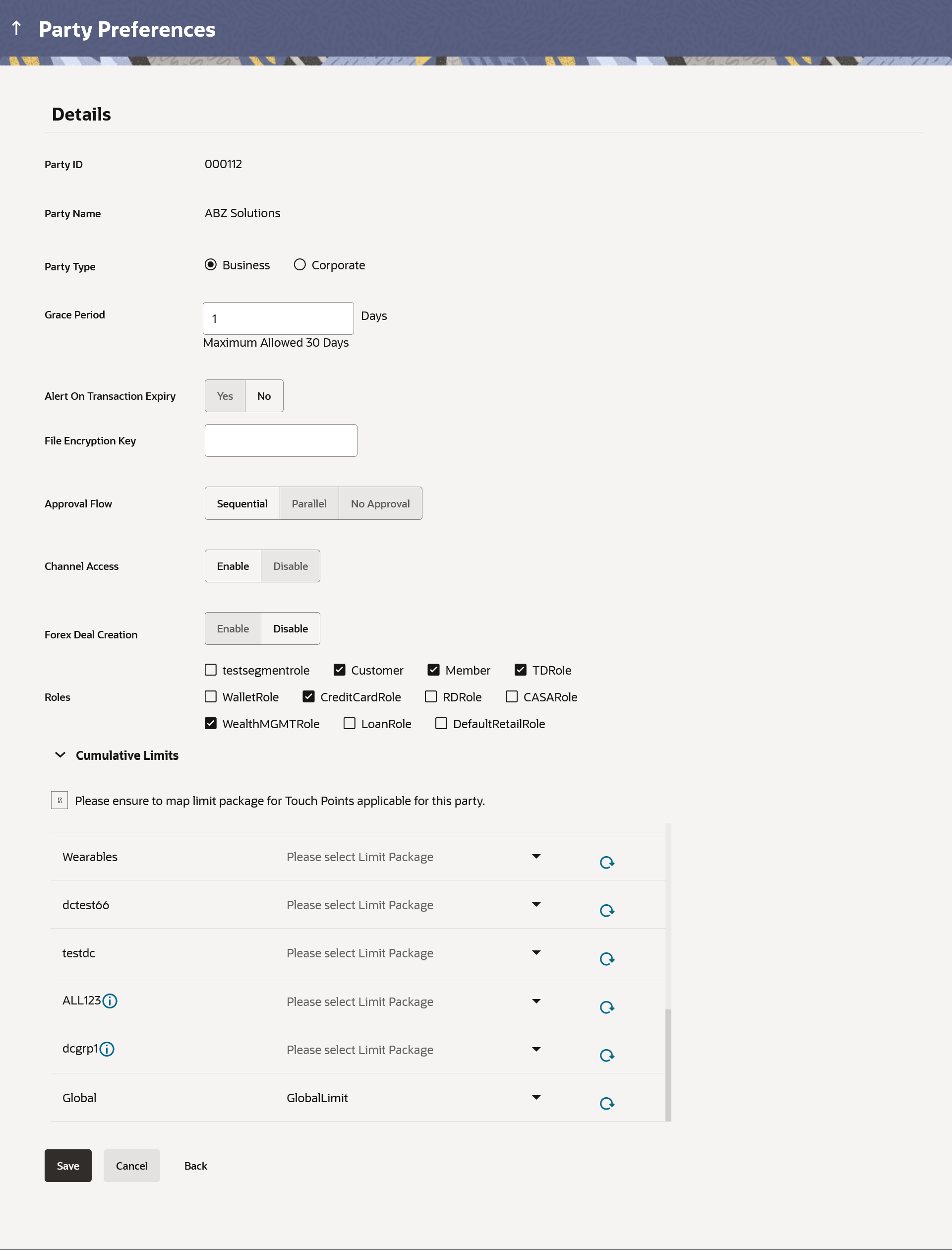Choose No Approval for Approval Flow
The image size is (952, 1250).
[x=380, y=503]
